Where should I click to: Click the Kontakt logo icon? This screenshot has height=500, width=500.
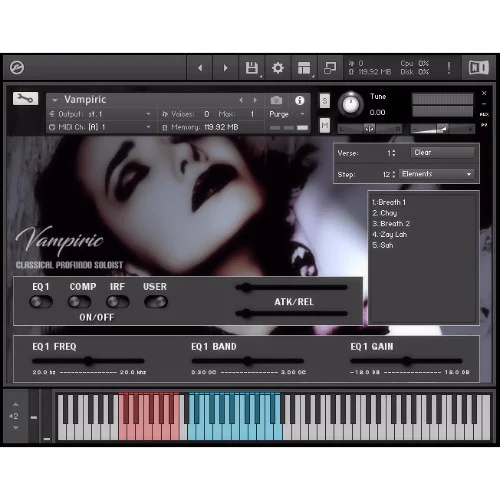pos(17,68)
